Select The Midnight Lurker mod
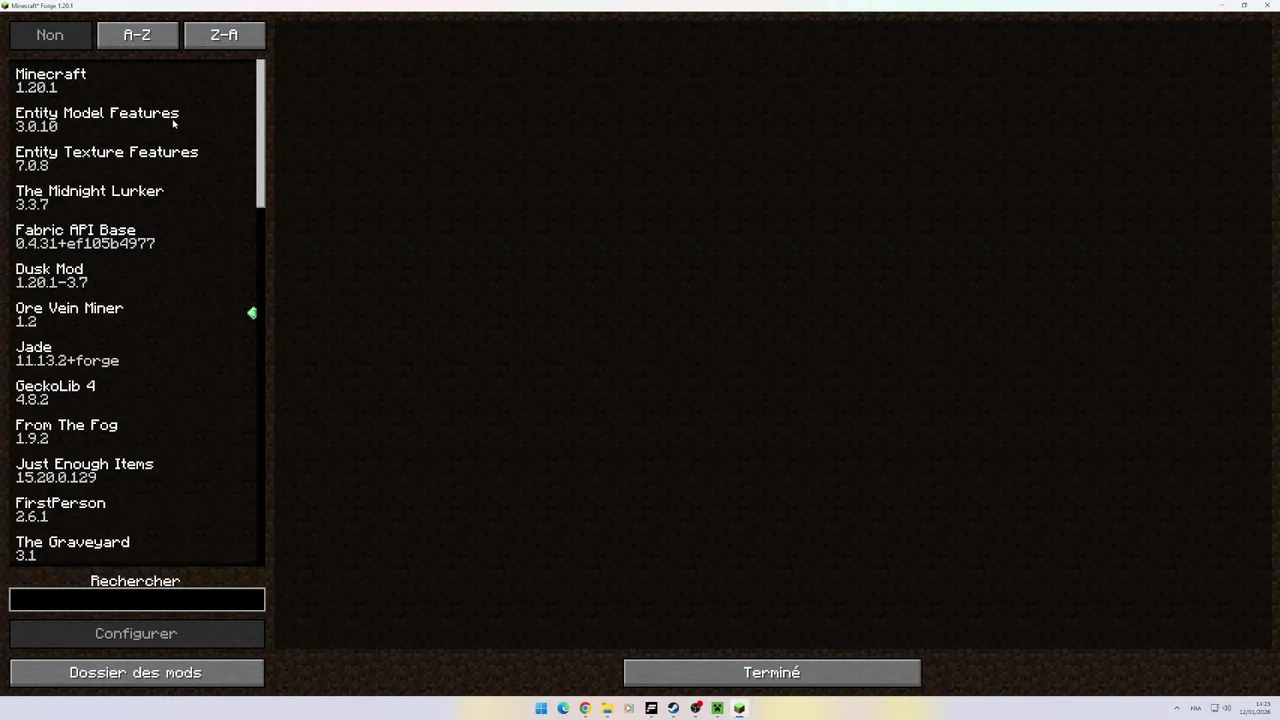The width and height of the screenshot is (1280, 720). (133, 197)
